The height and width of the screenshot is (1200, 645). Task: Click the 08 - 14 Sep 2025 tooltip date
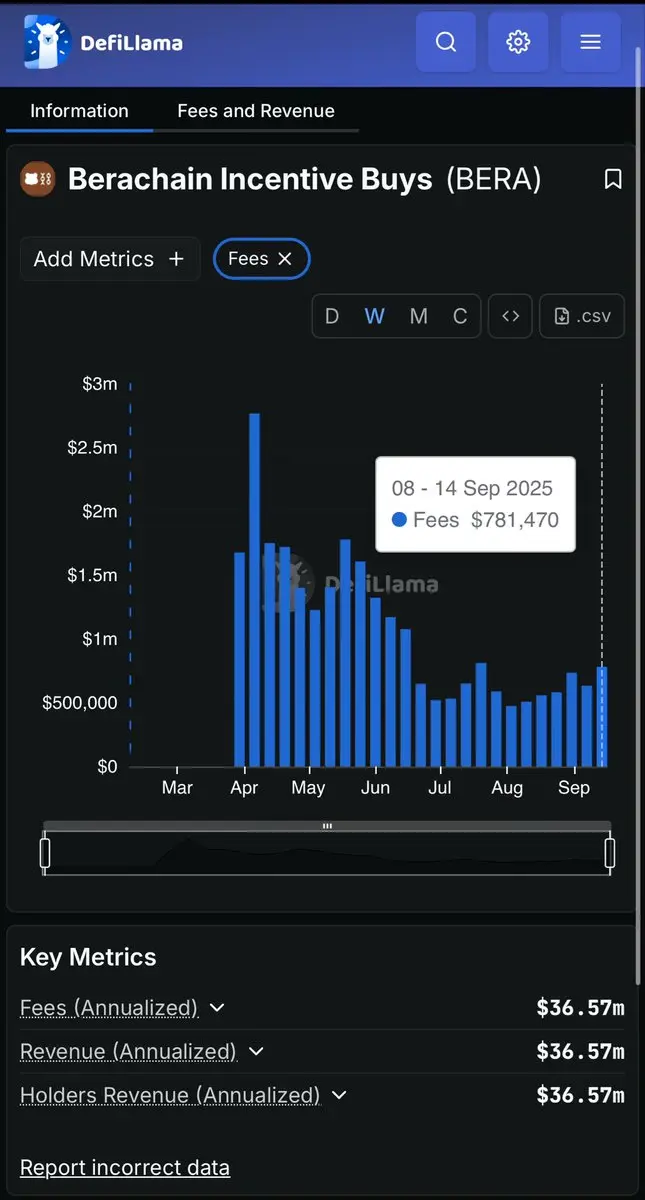coord(472,488)
